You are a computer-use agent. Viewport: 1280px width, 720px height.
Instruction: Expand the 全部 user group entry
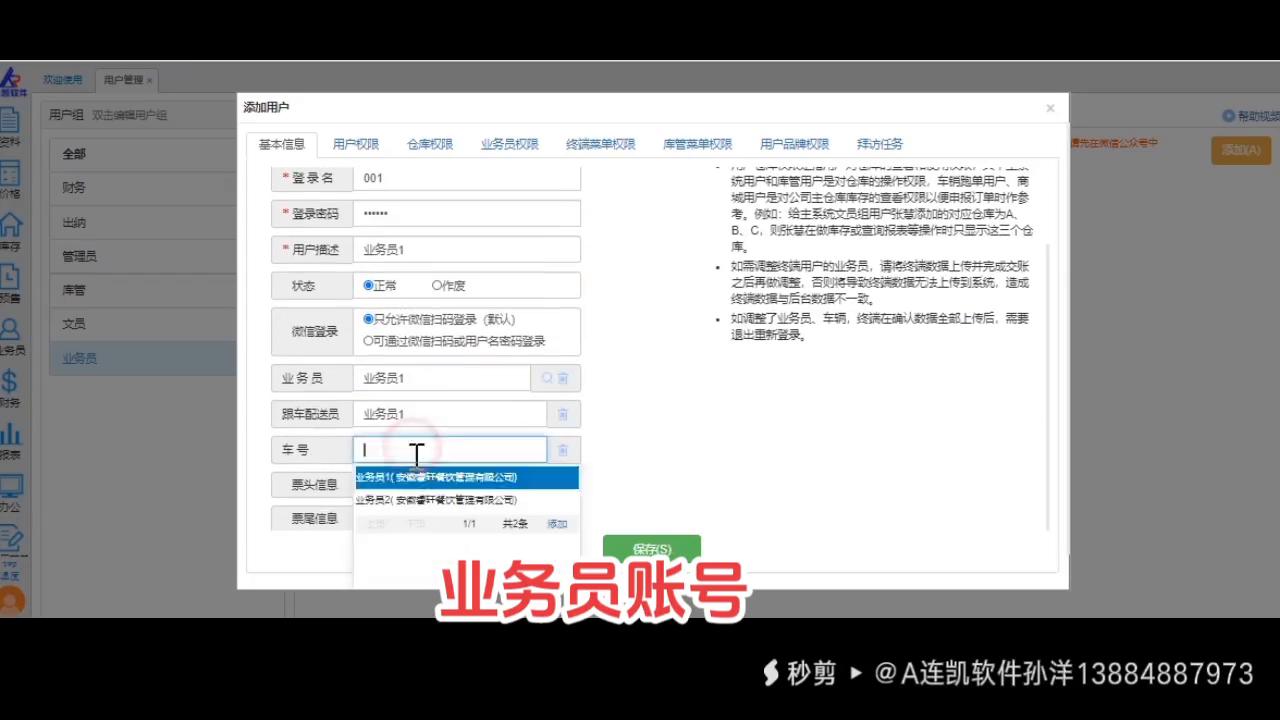coord(73,153)
